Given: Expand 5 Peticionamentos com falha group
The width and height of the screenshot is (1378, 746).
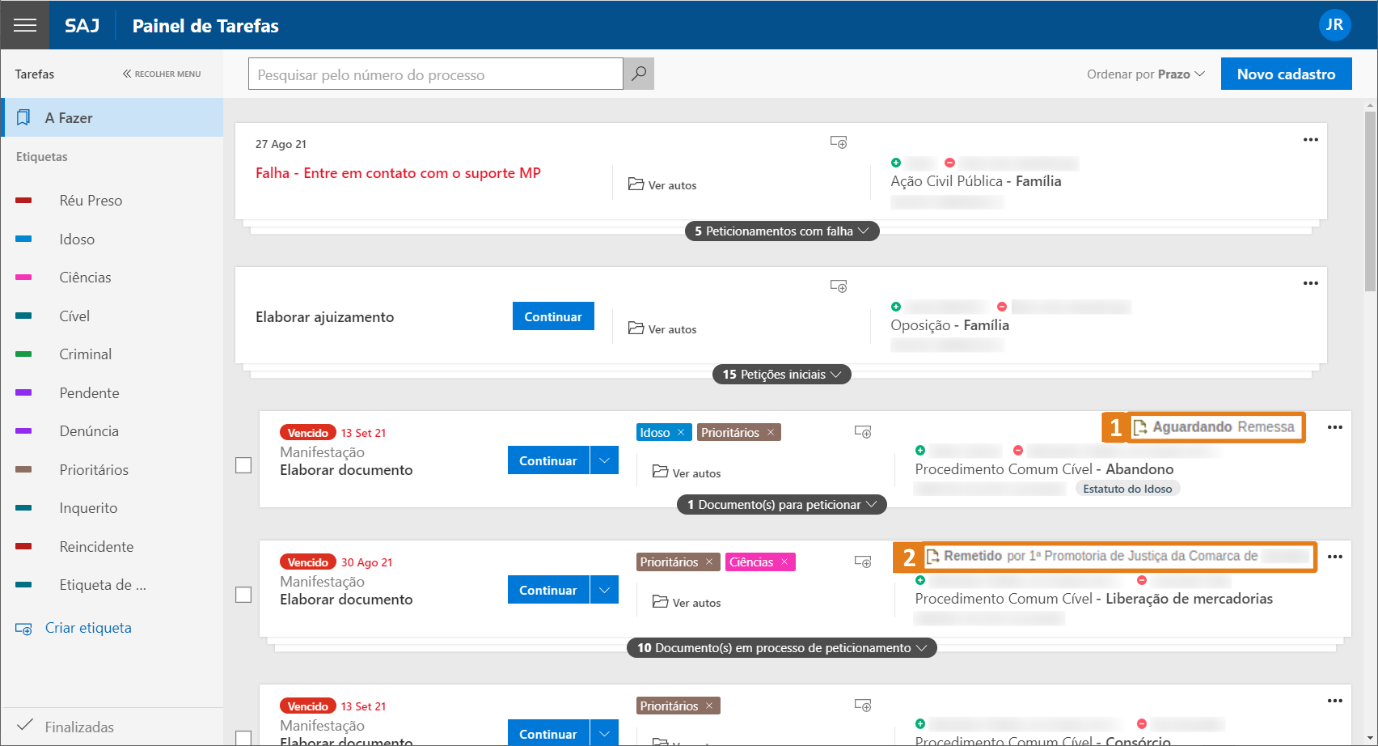Looking at the screenshot, I should click(781, 231).
